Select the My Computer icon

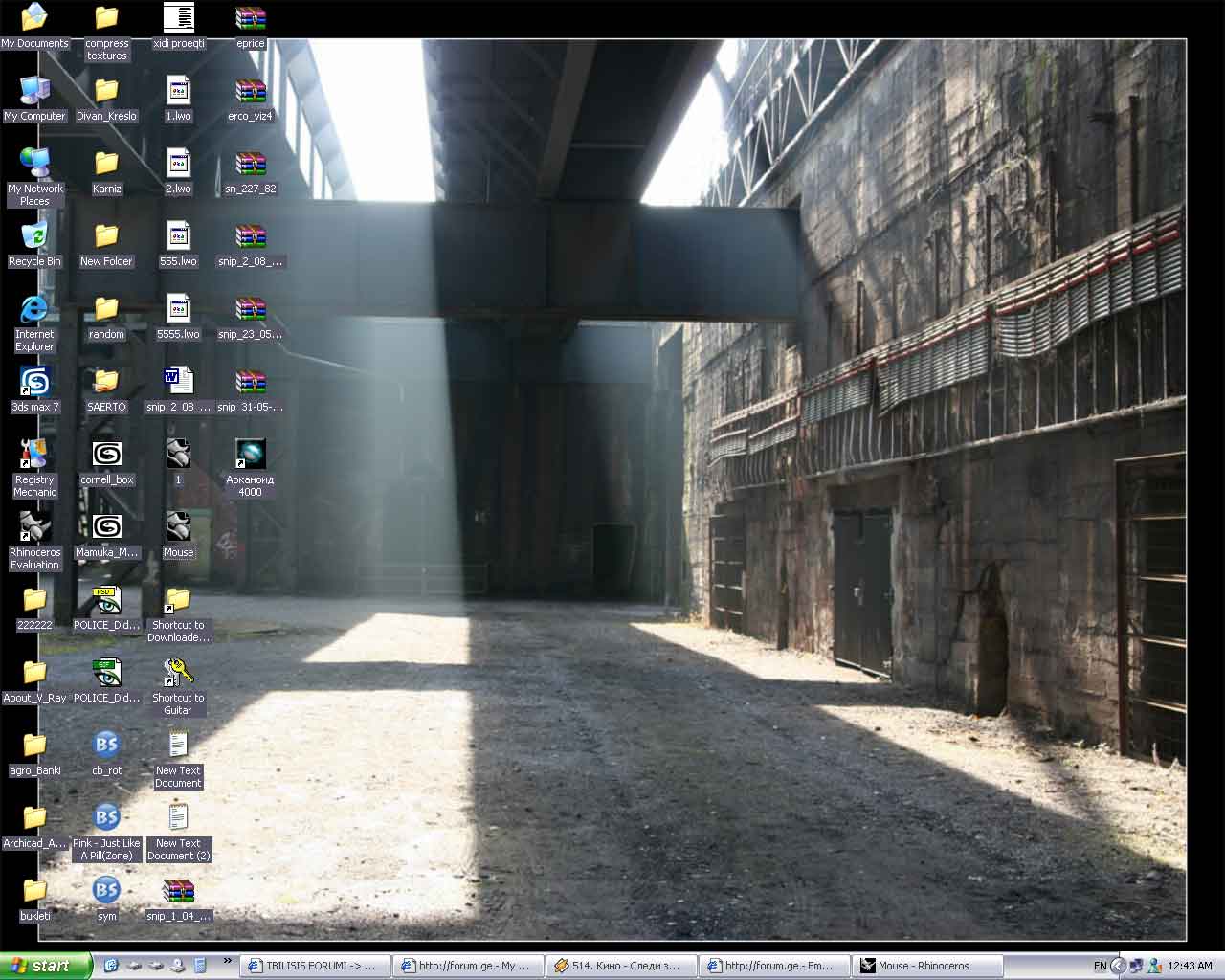pyautogui.click(x=34, y=92)
